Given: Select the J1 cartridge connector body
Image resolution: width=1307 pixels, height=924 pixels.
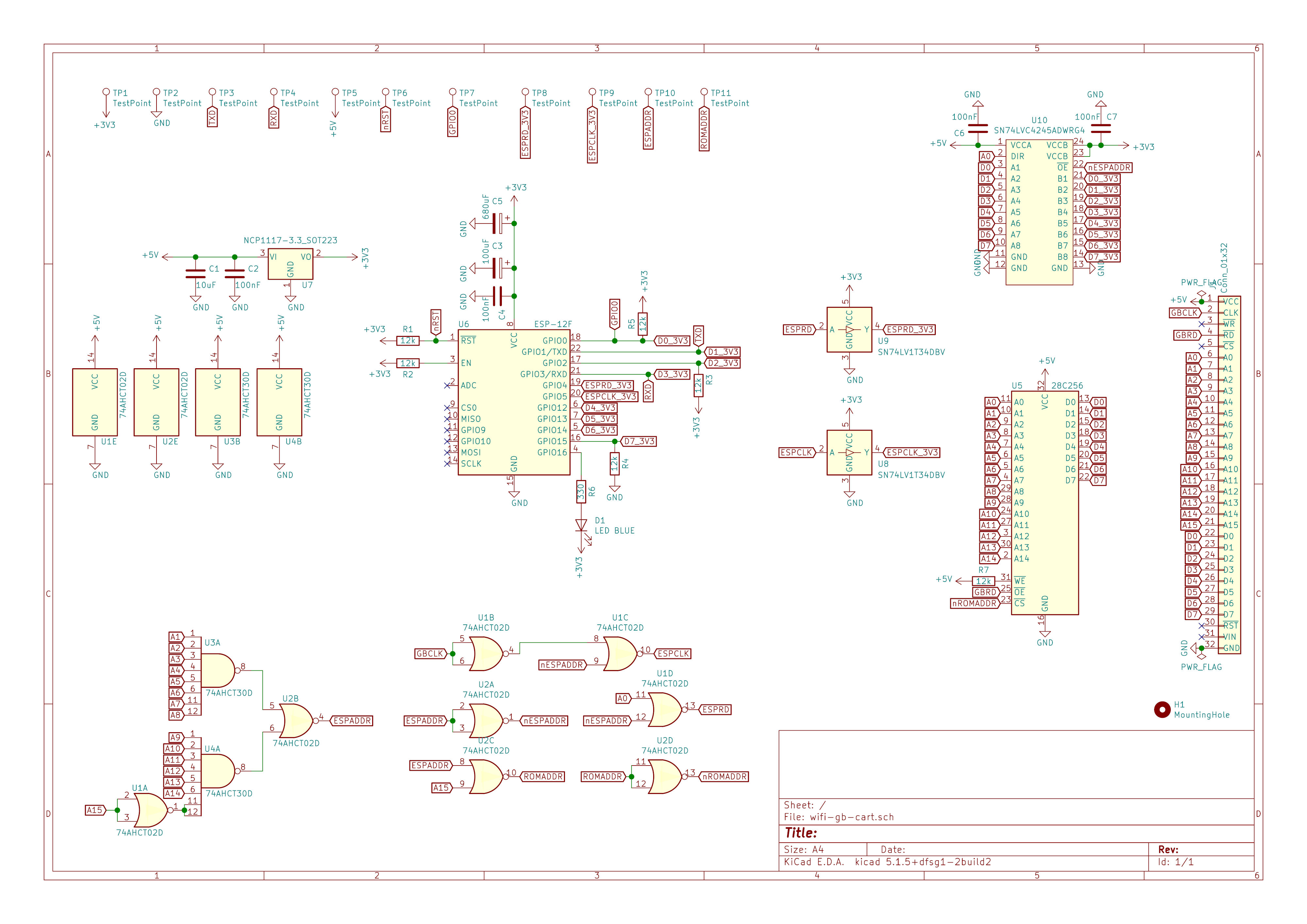Looking at the screenshot, I should pos(1229,475).
